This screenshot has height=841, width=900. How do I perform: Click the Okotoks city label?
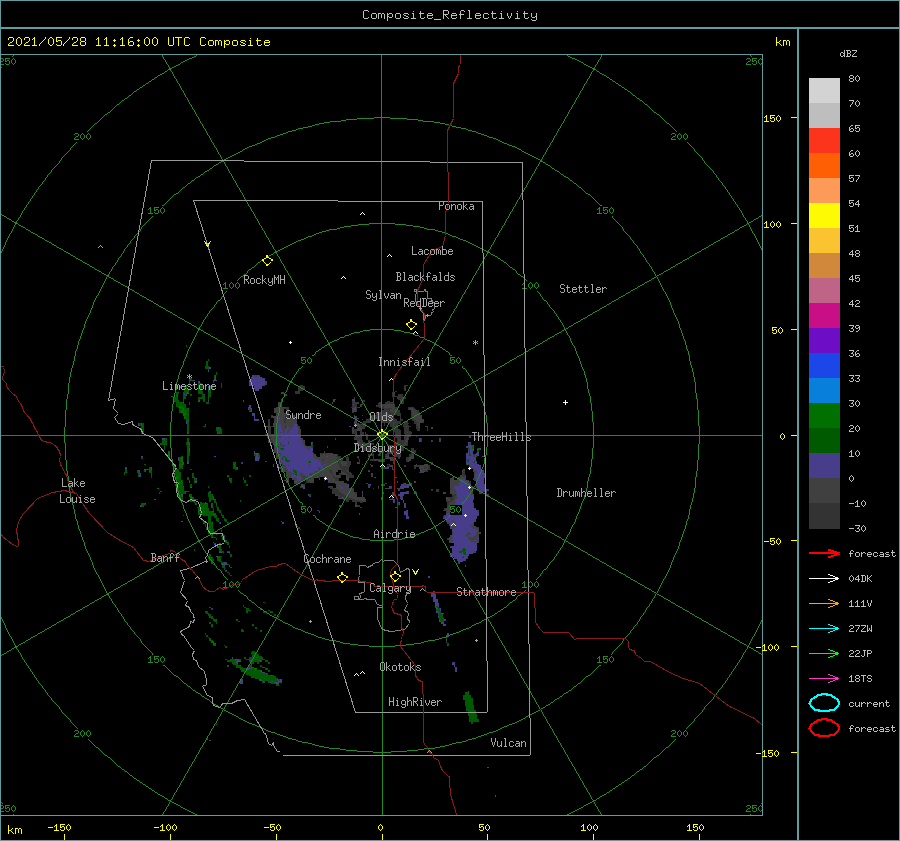[400, 667]
